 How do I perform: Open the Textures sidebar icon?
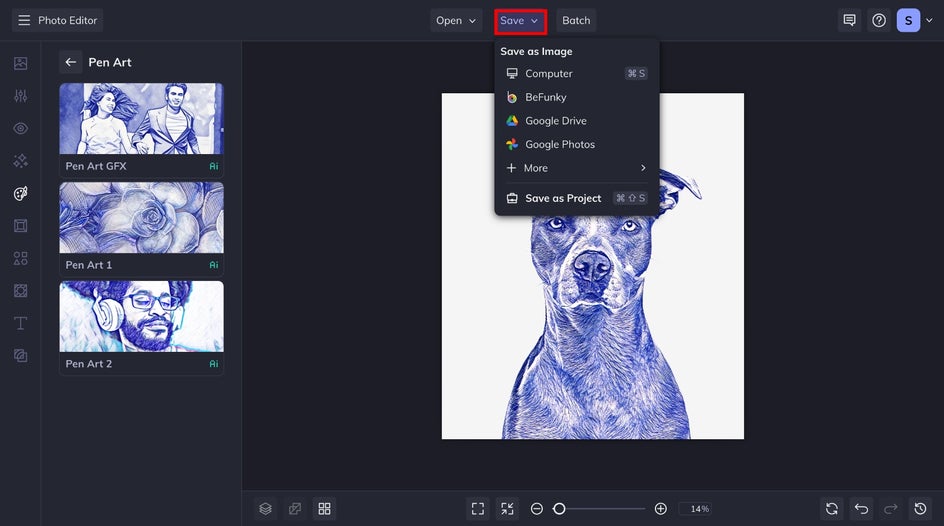click(20, 356)
